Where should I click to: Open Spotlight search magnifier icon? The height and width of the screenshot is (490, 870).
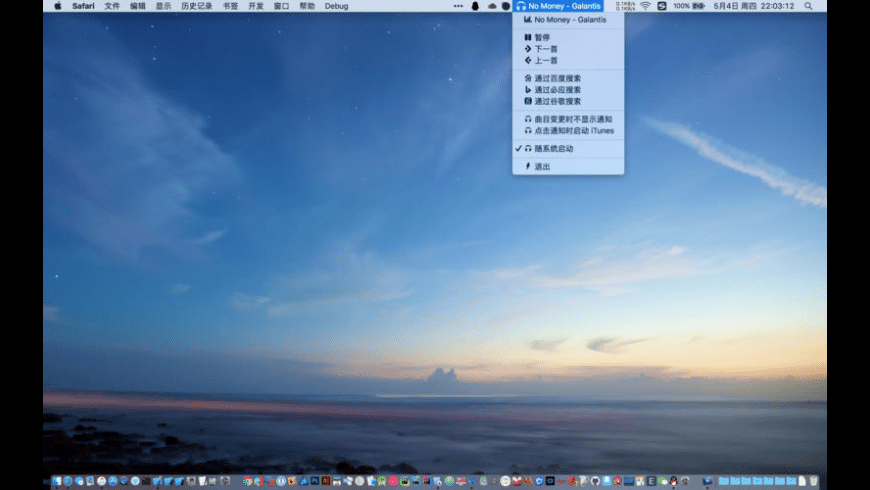pos(808,6)
